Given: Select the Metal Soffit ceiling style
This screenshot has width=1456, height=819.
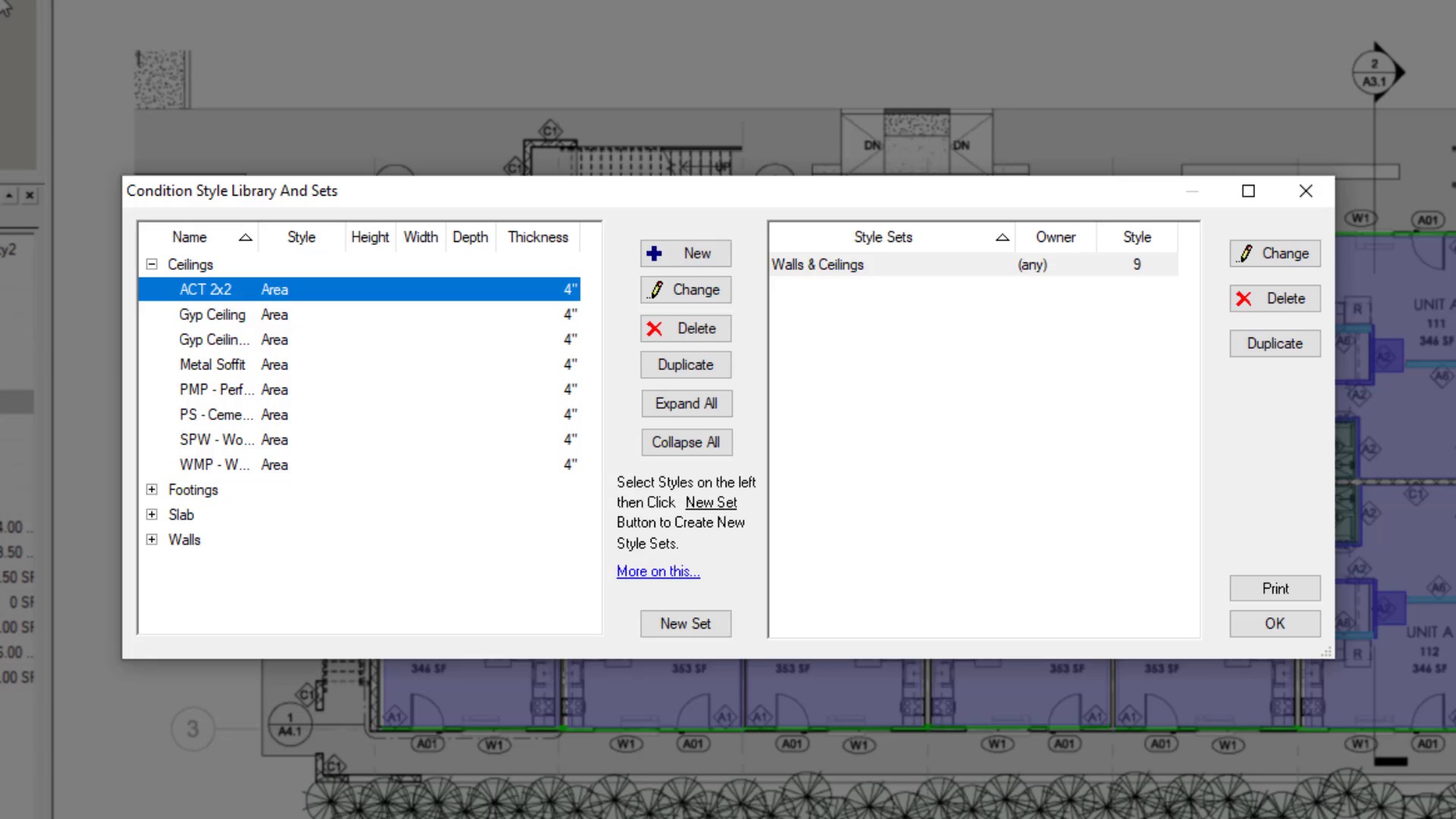Looking at the screenshot, I should click(x=212, y=365).
